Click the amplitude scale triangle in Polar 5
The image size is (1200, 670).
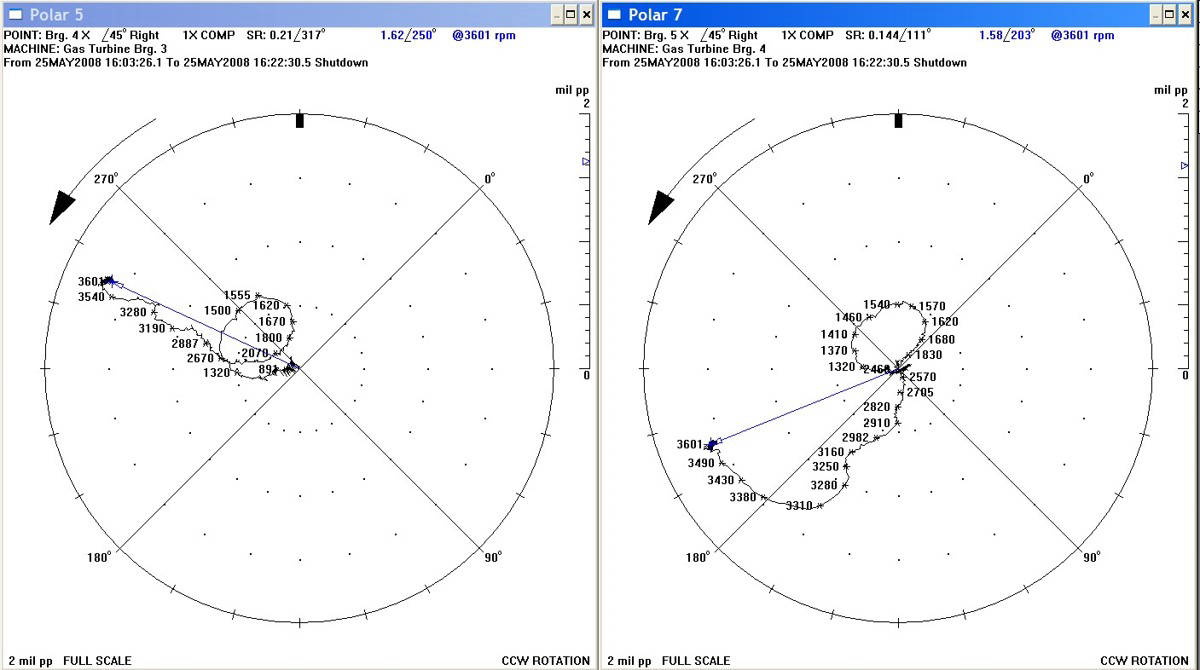pos(586,161)
